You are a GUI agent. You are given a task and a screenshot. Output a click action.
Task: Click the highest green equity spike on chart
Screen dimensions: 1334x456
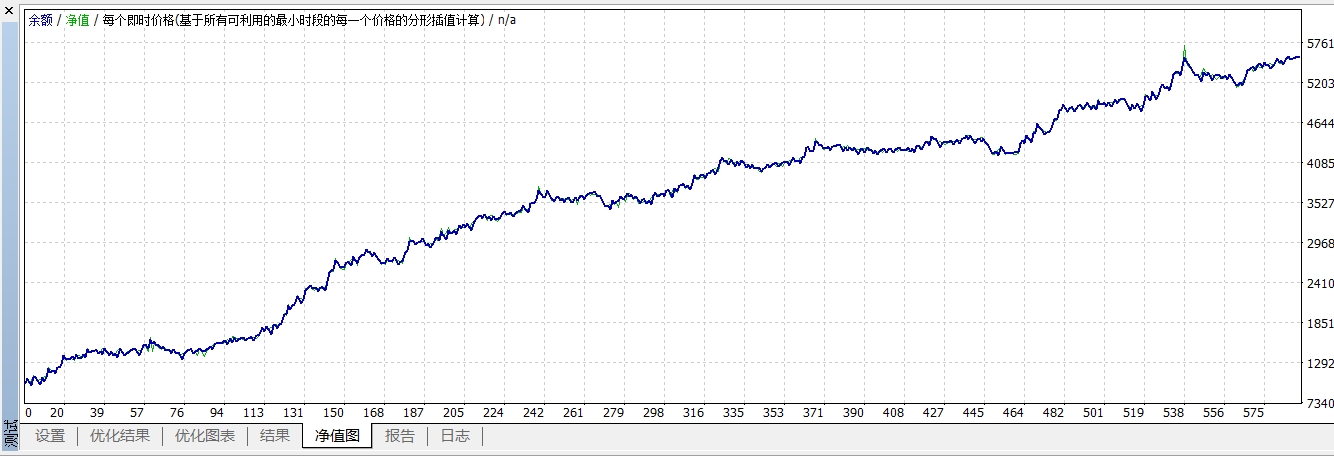(1184, 48)
